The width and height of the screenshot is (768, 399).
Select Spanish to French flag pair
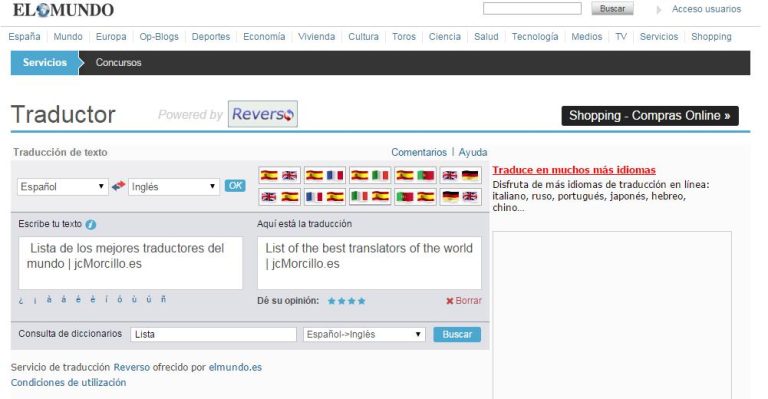pos(324,175)
